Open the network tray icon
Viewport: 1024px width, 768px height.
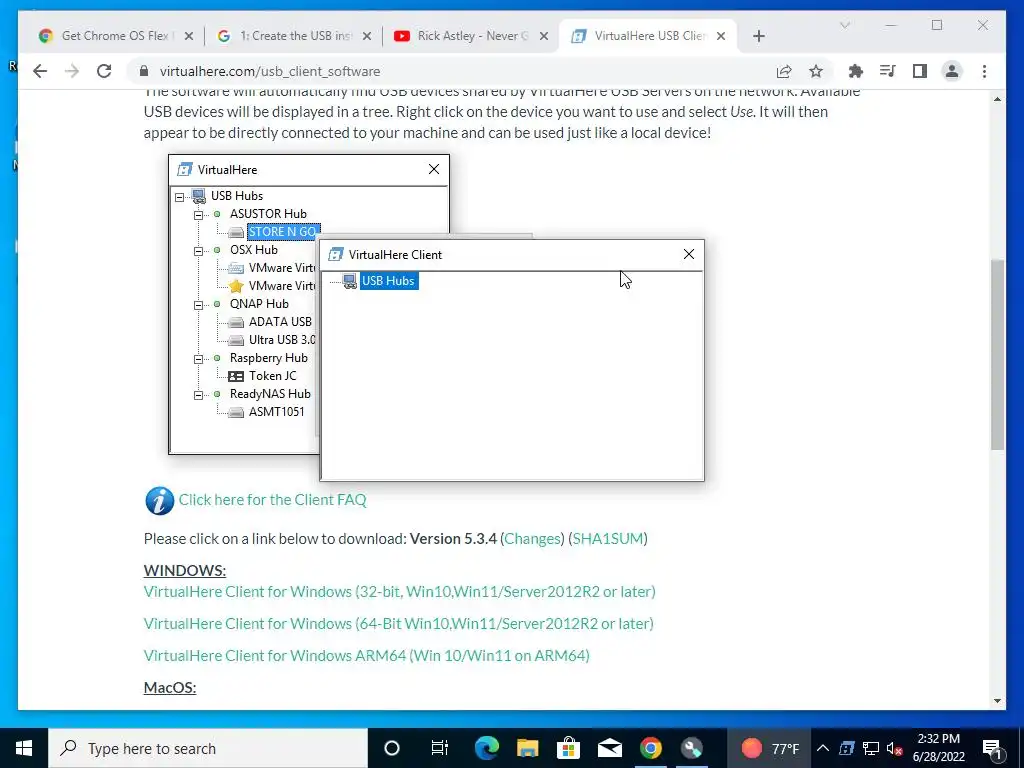[x=871, y=748]
